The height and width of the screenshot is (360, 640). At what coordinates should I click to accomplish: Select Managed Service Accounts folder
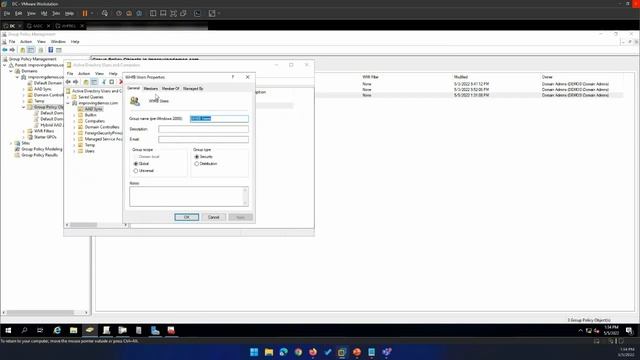pyautogui.click(x=103, y=139)
